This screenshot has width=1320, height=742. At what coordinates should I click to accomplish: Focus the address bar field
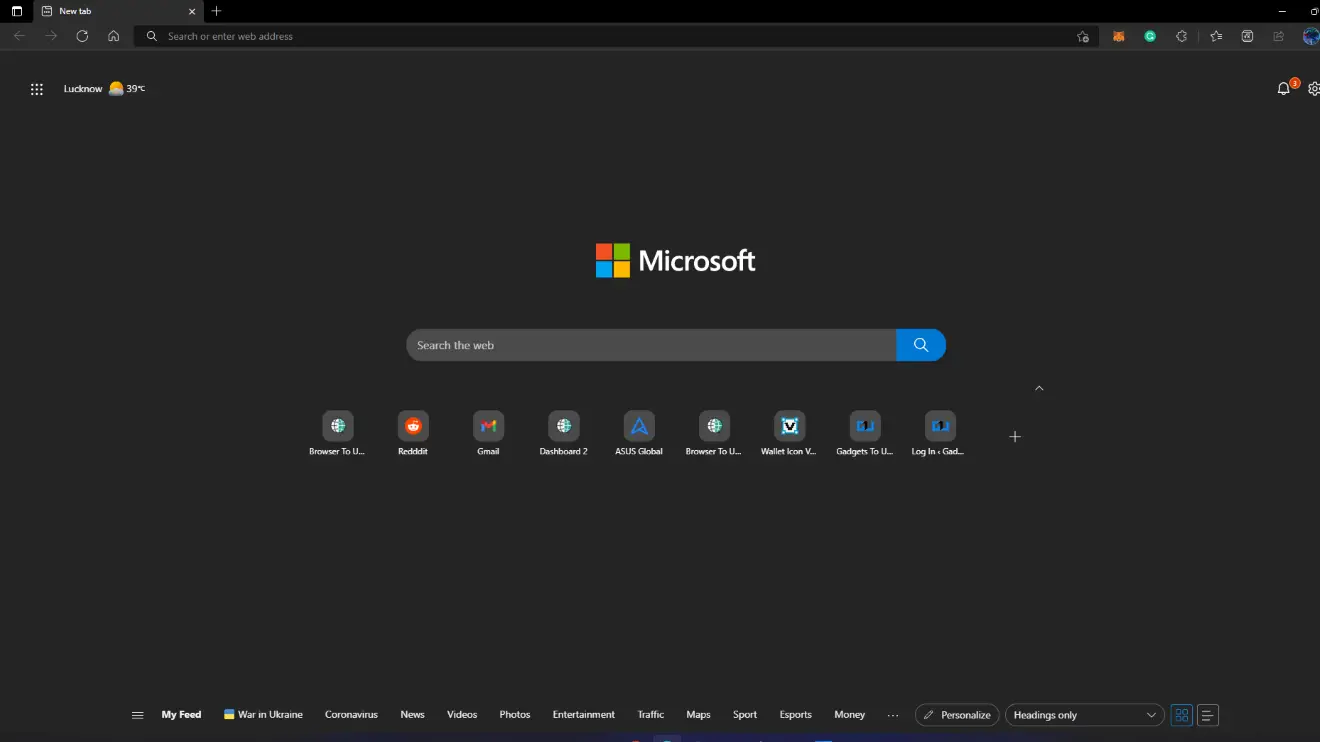pos(617,36)
